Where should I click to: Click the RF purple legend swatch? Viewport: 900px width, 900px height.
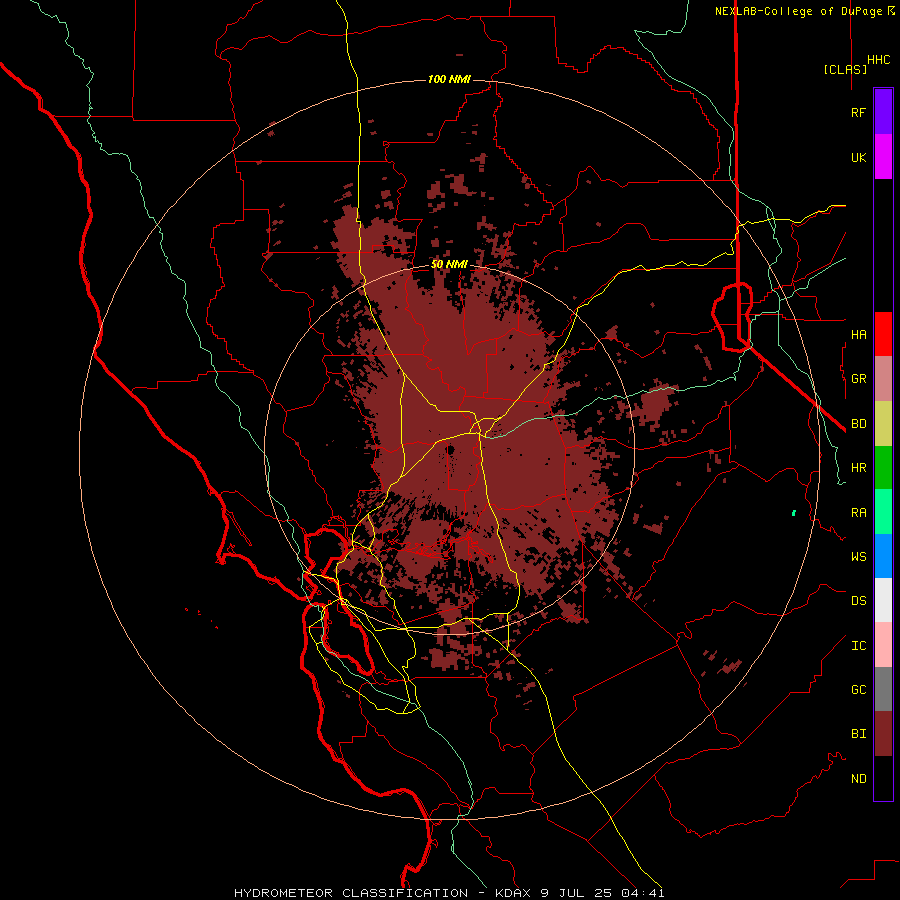pyautogui.click(x=883, y=111)
